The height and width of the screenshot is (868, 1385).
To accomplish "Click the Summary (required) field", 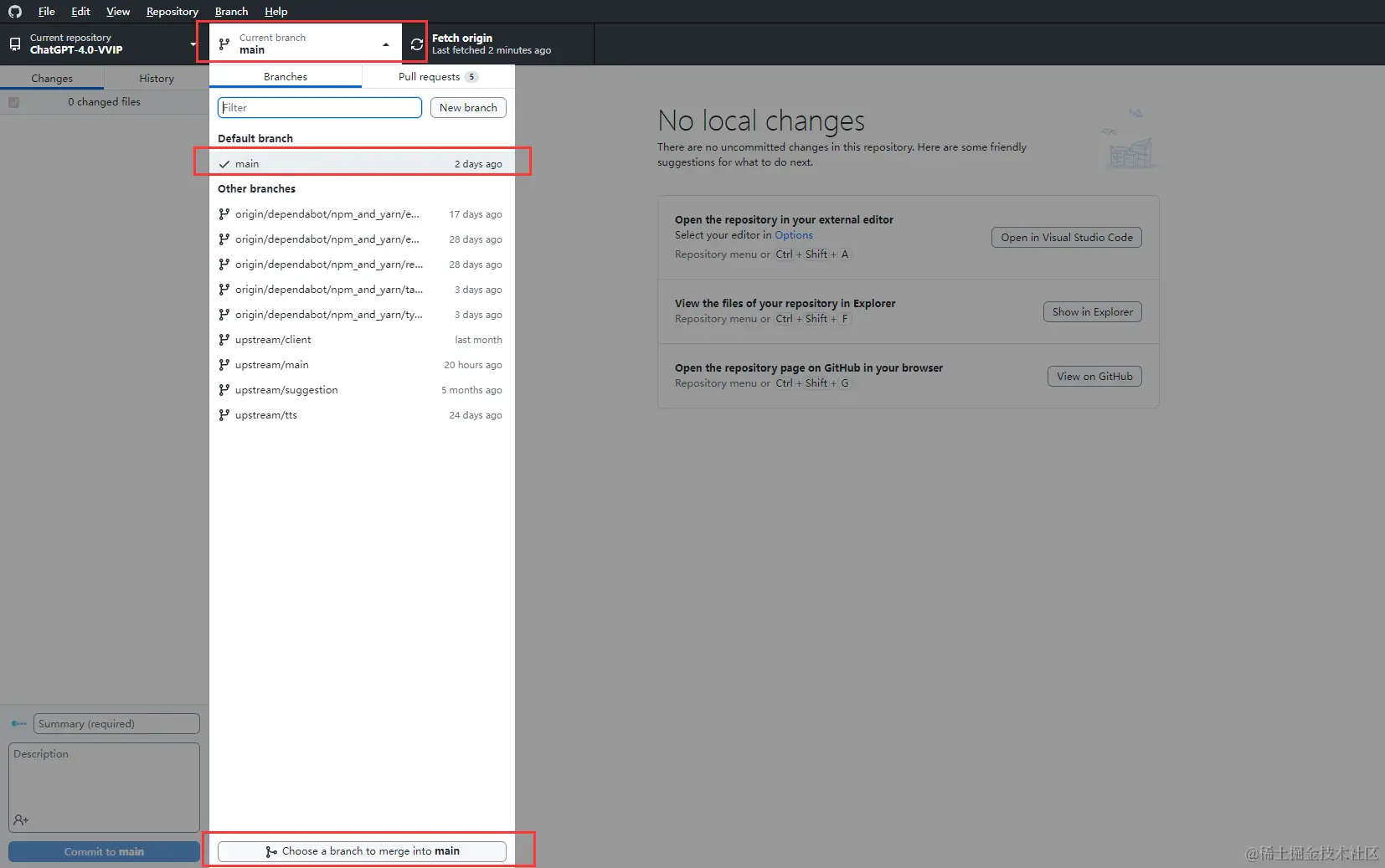I will tap(116, 723).
